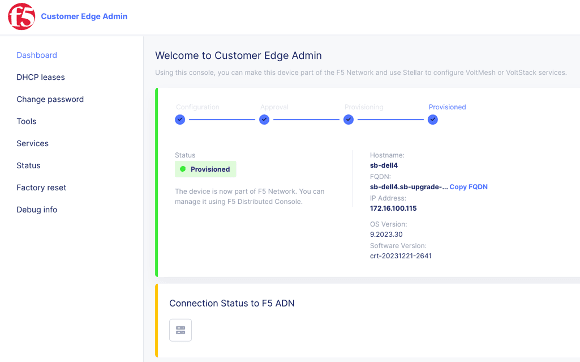Screen dimensions: 580x362
Task: Click the Approval step checkmark
Action: tap(264, 120)
